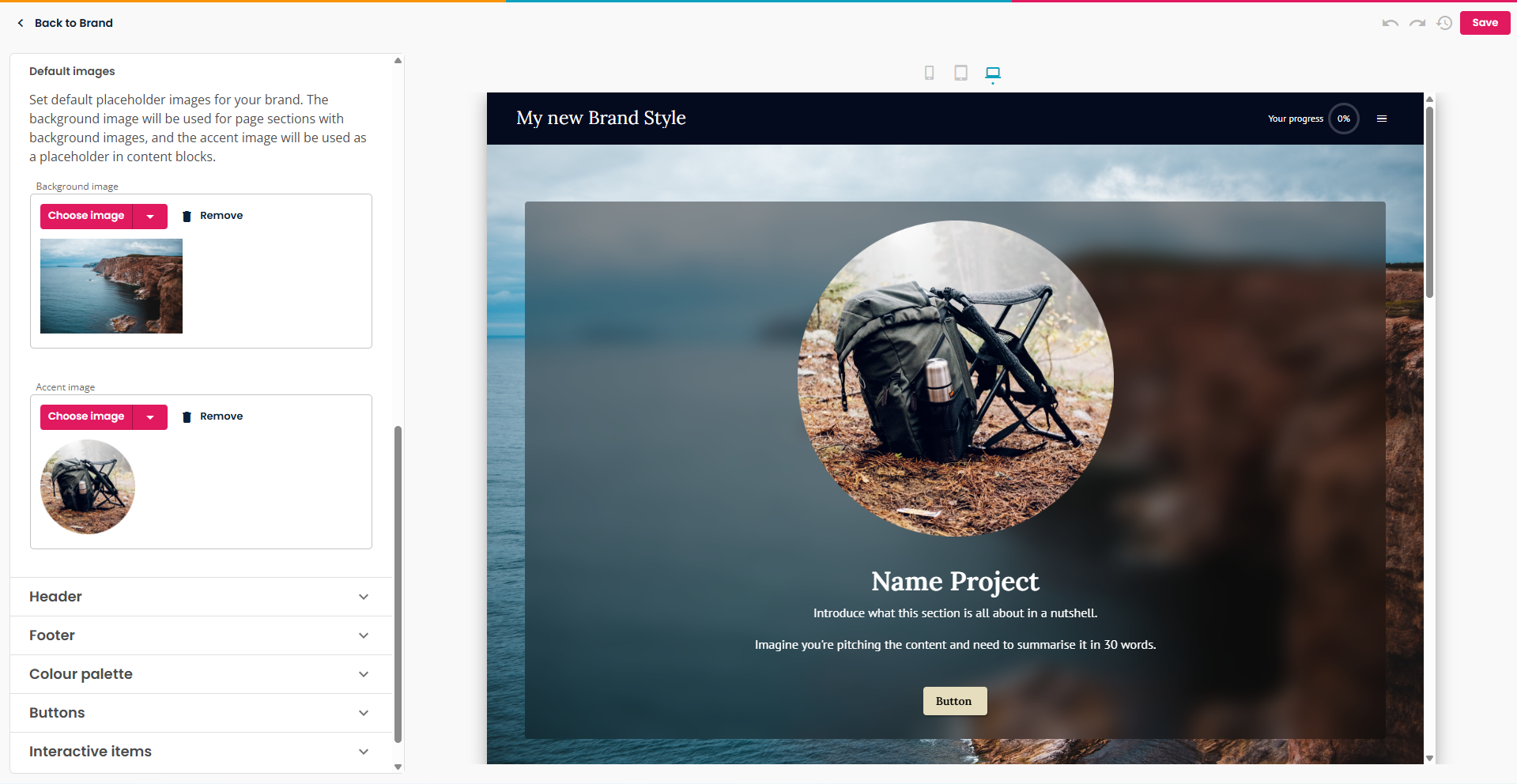Screen dimensions: 1517x784
Task: Click the Name Project heading
Action: (x=955, y=582)
